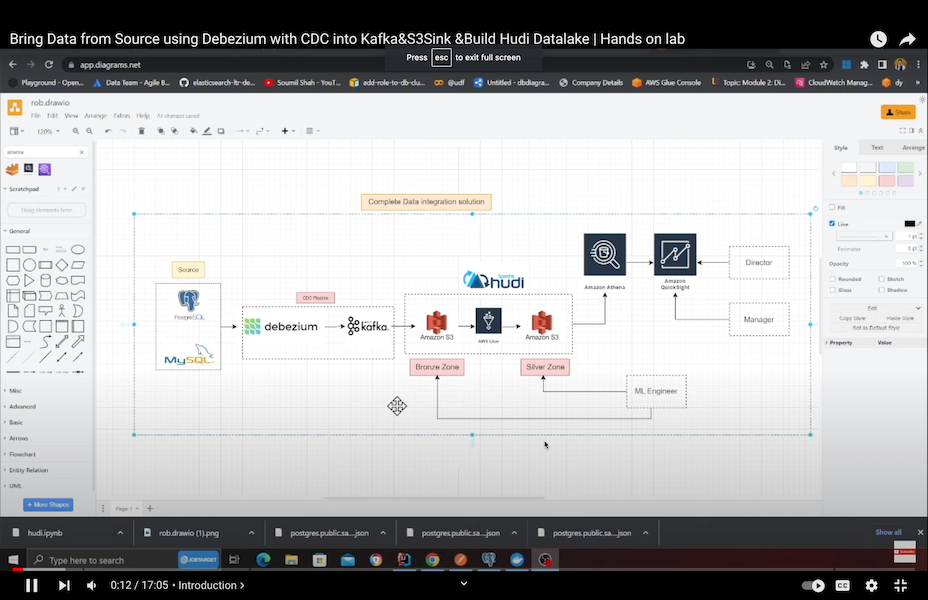
Task: Click the fill color bucket icon
Action: [191, 131]
